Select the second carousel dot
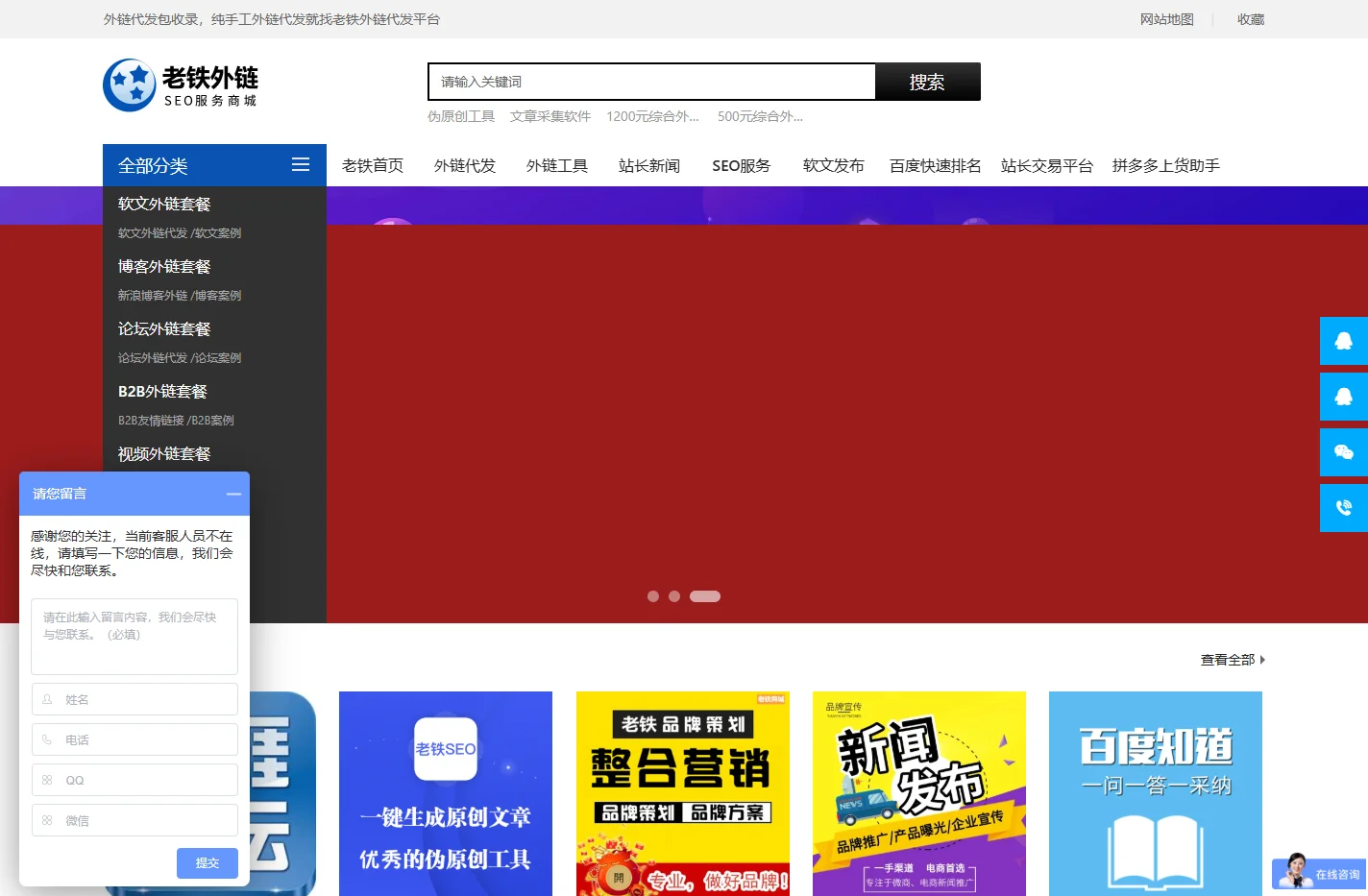 (x=674, y=596)
